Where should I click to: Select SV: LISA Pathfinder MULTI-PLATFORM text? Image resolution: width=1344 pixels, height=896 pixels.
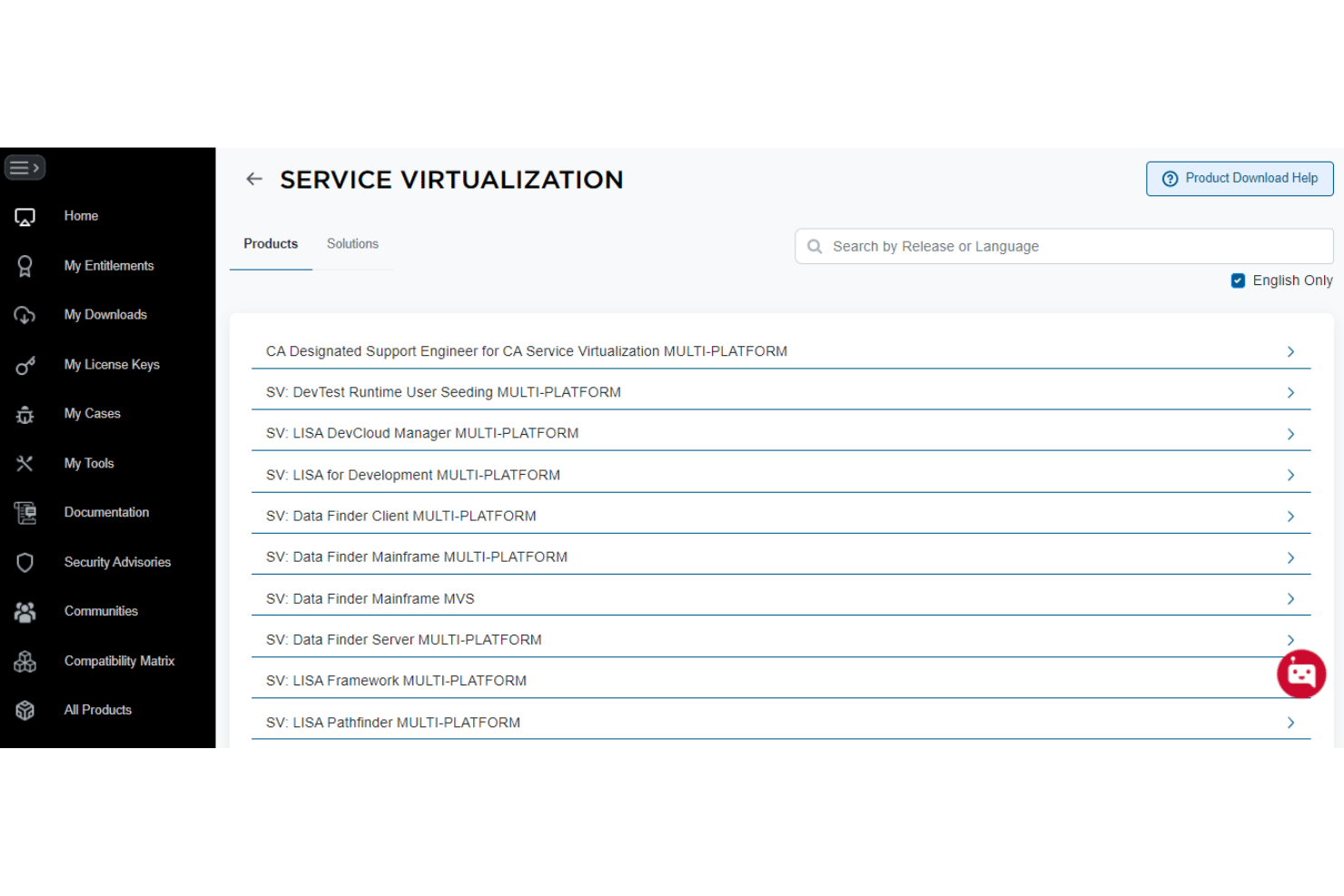click(393, 723)
